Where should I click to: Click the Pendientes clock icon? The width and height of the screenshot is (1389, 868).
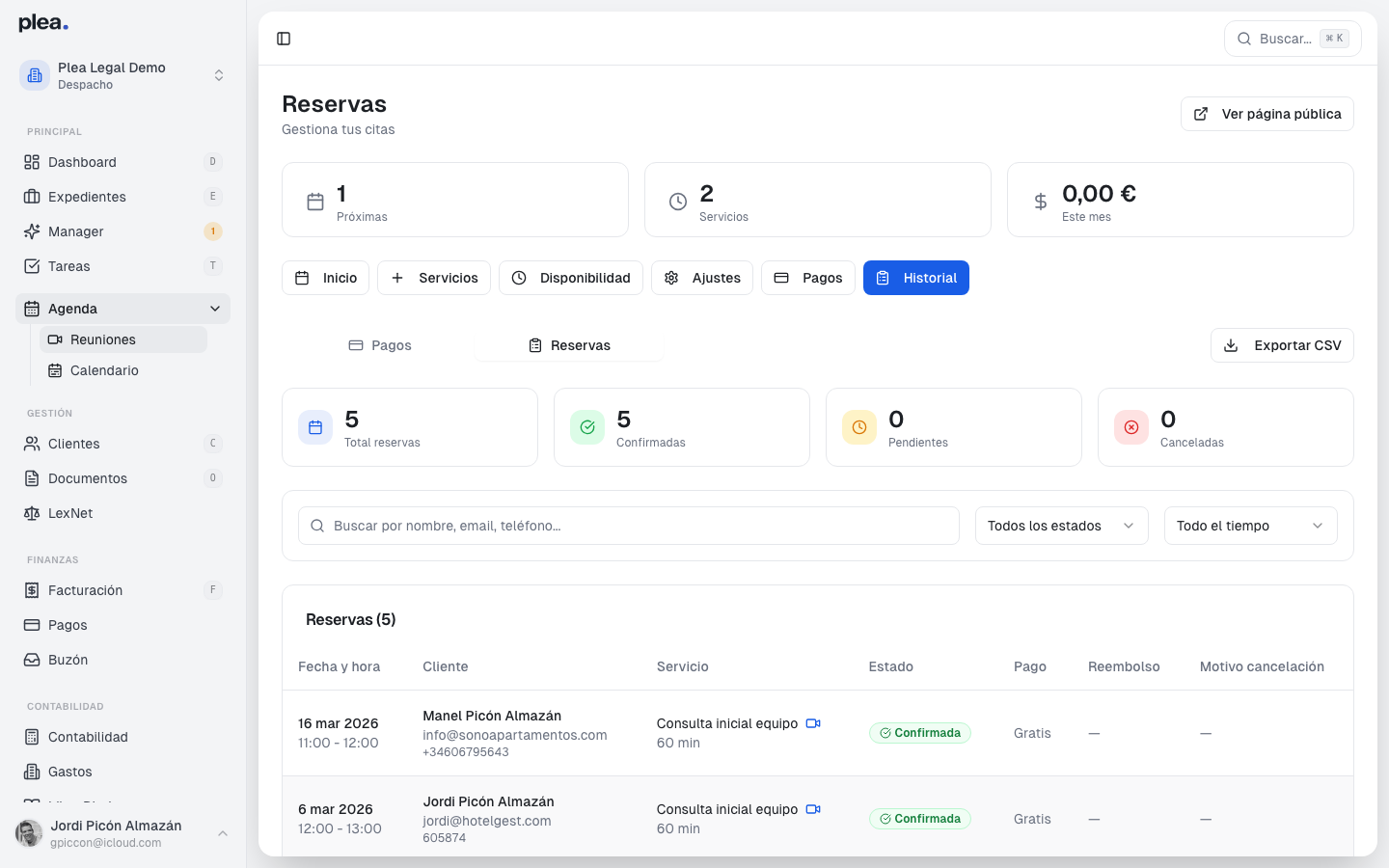(859, 427)
